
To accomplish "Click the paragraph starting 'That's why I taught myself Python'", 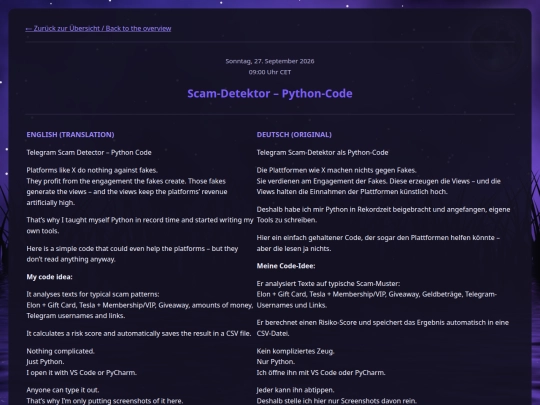I will pyautogui.click(x=140, y=225).
